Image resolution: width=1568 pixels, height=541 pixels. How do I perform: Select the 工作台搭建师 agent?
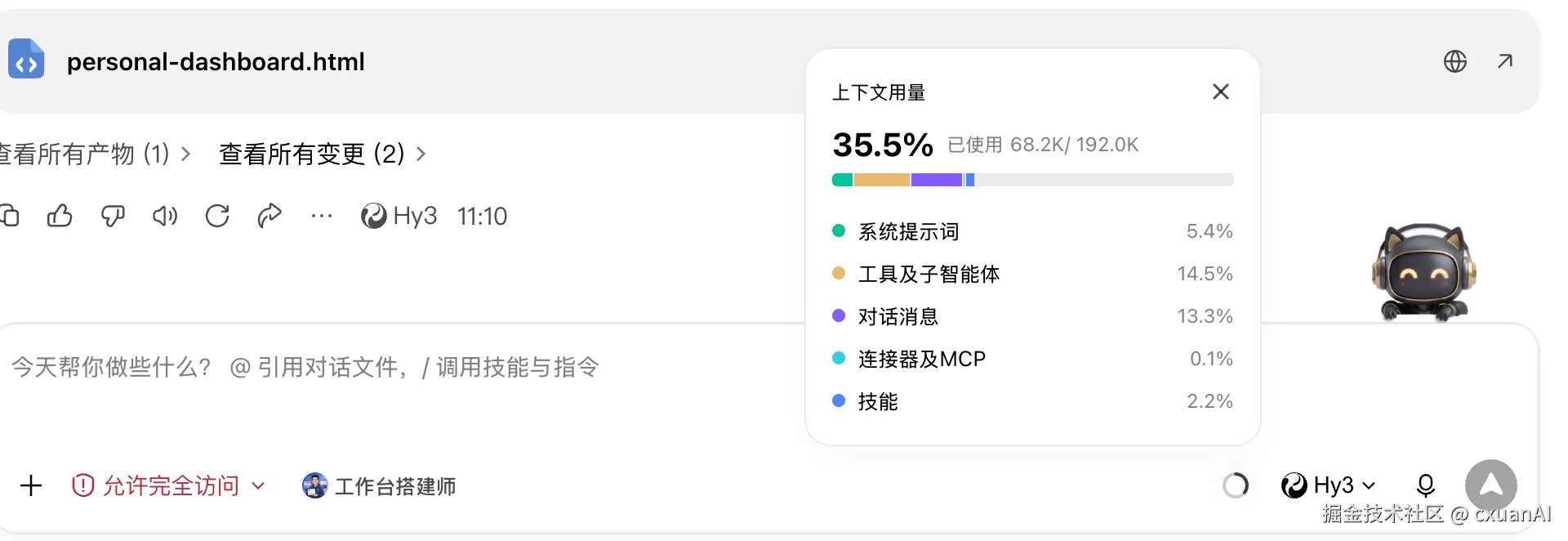[x=379, y=485]
